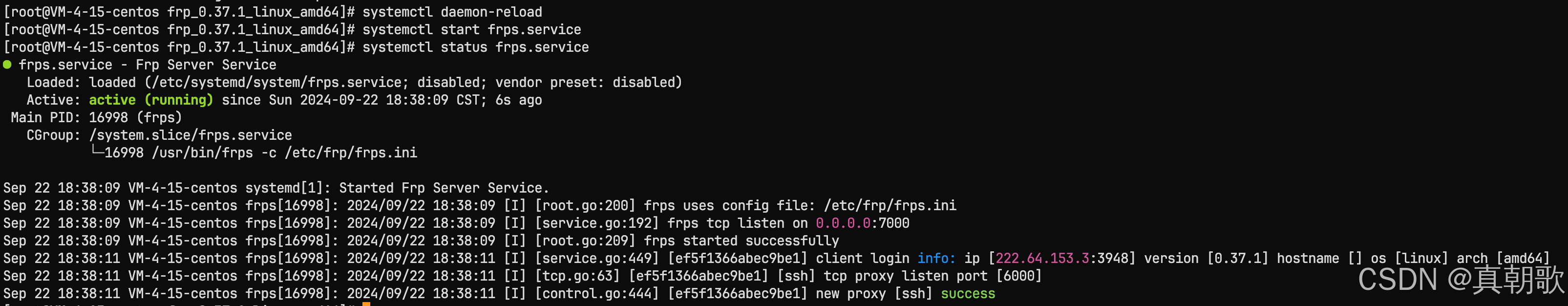
Task: Click the blue "info:" text
Action: [936, 259]
